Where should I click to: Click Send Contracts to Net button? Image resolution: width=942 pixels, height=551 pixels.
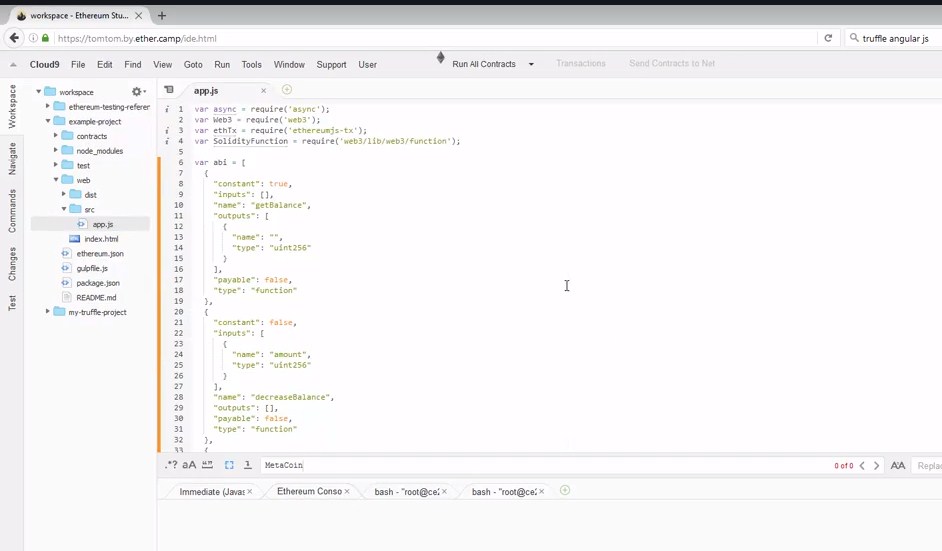click(672, 63)
